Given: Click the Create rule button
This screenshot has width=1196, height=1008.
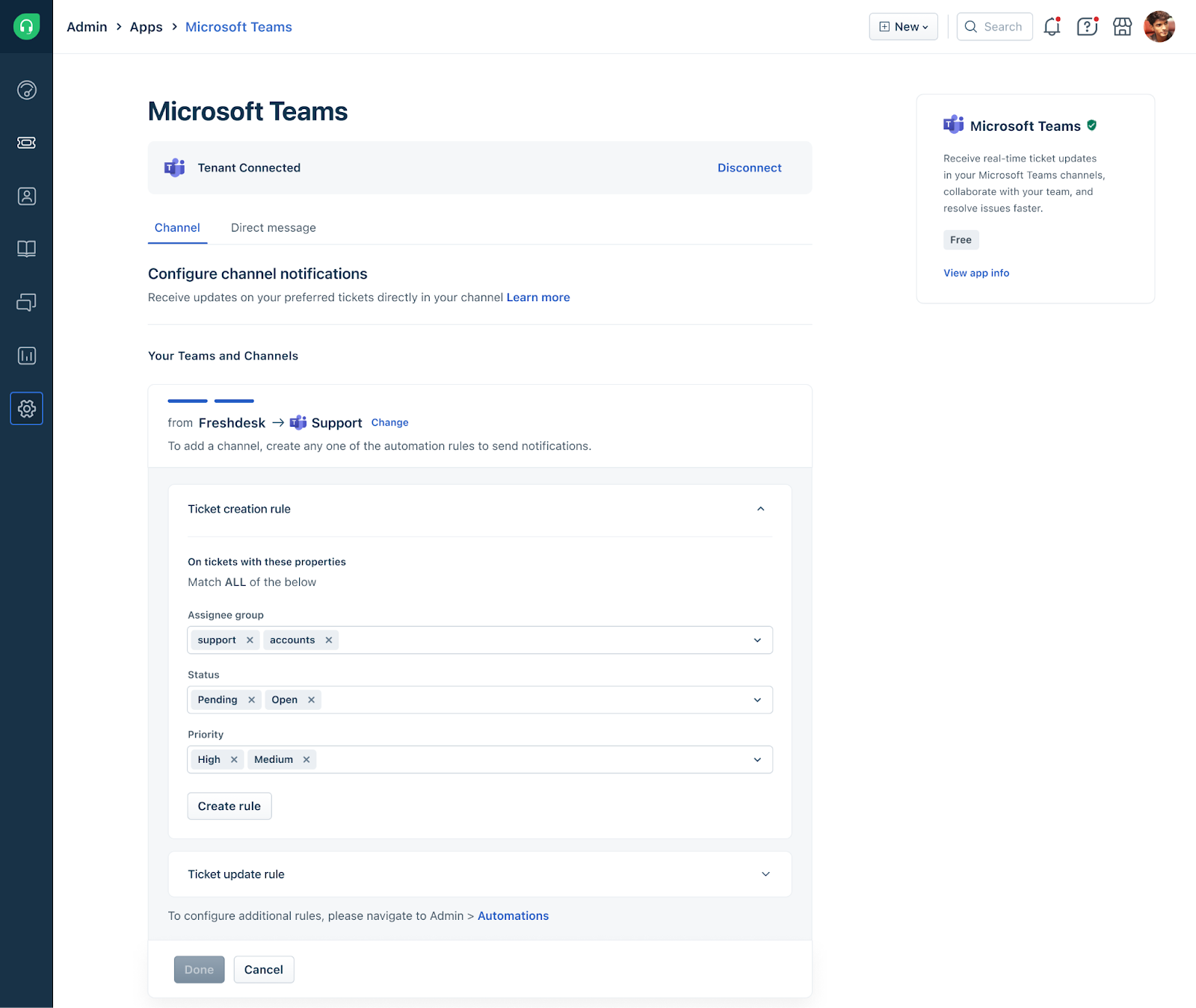Looking at the screenshot, I should point(229,806).
